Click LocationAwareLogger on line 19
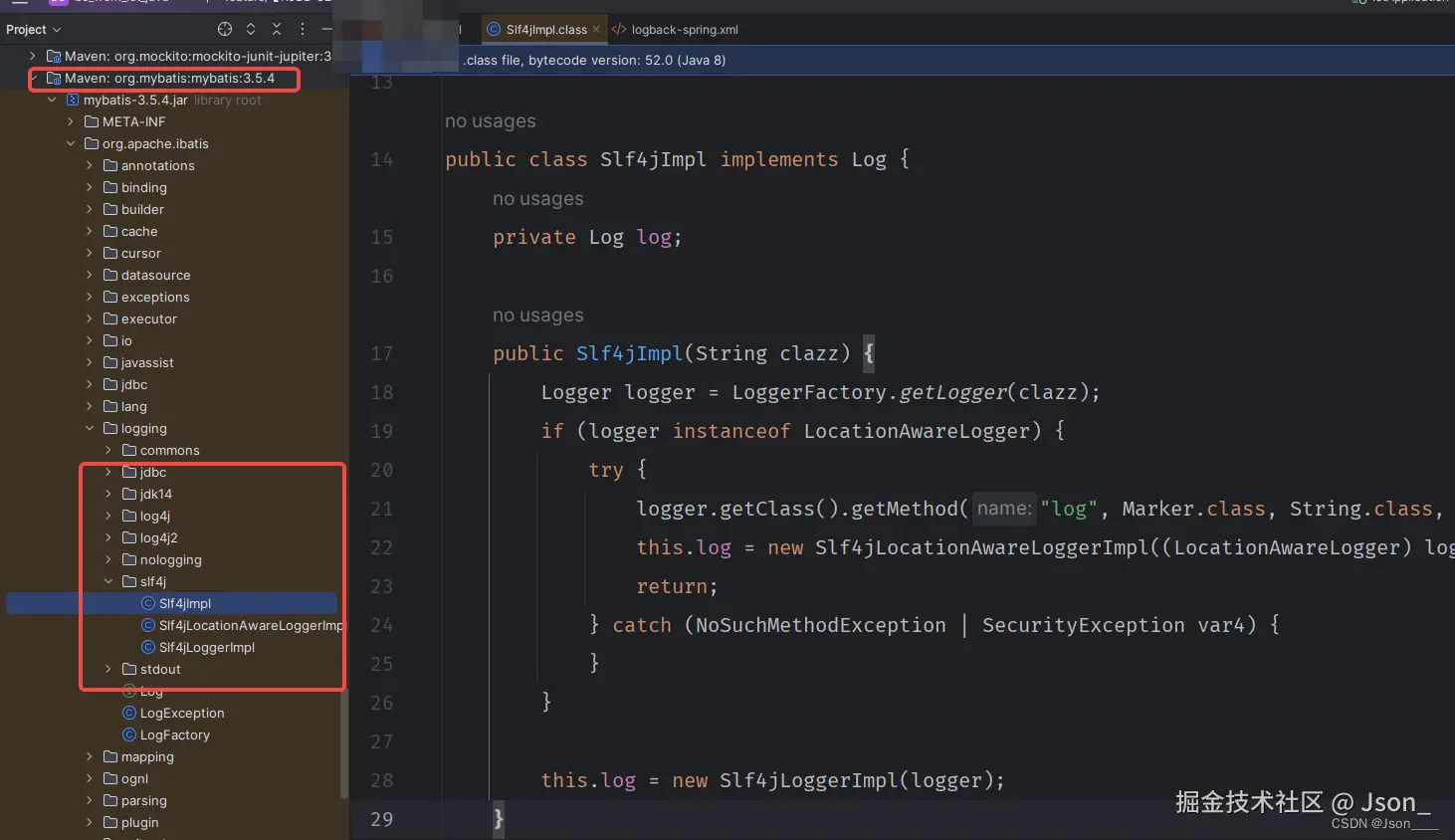 tap(917, 431)
